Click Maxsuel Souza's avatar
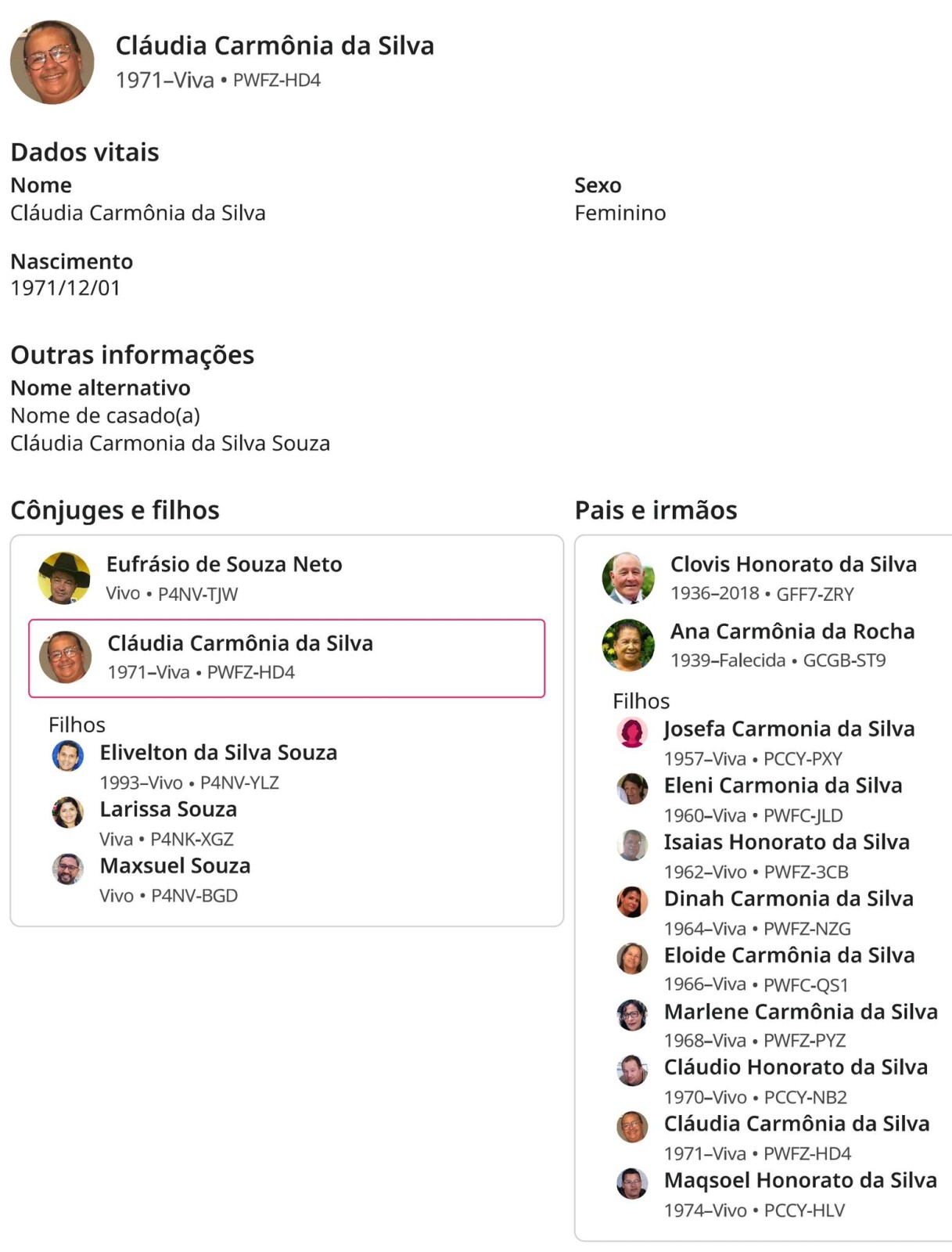The width and height of the screenshot is (952, 1252). point(68,869)
